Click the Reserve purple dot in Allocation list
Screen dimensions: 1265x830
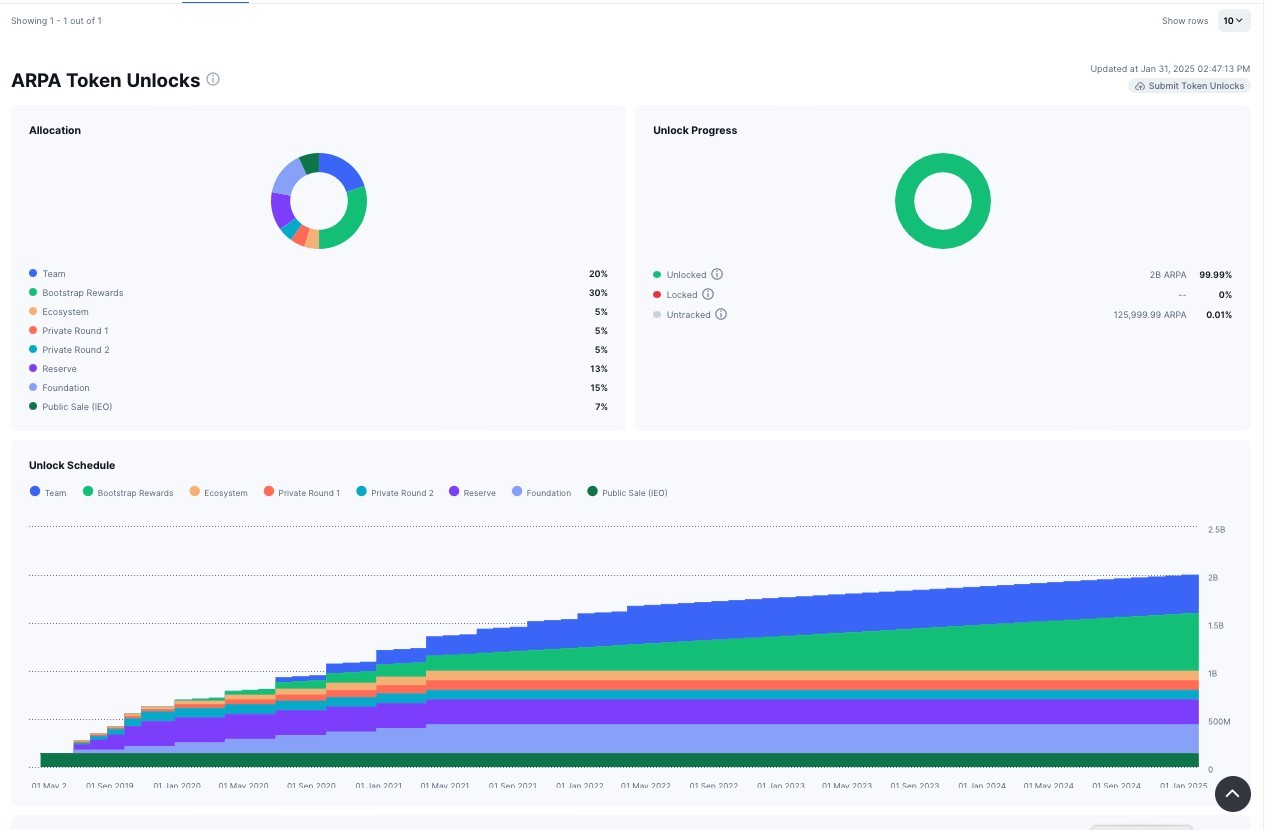[x=33, y=368]
